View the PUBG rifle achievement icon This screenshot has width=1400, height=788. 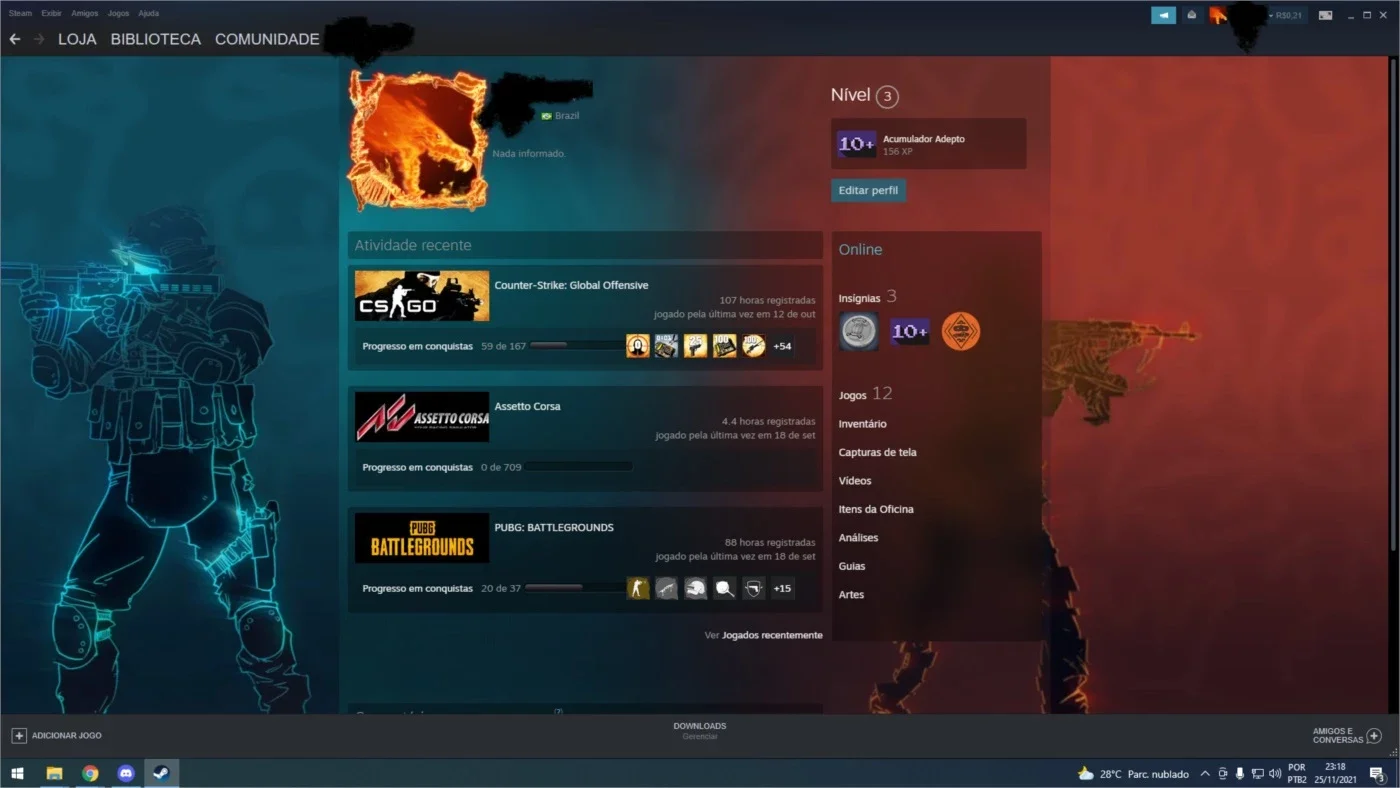coord(667,588)
